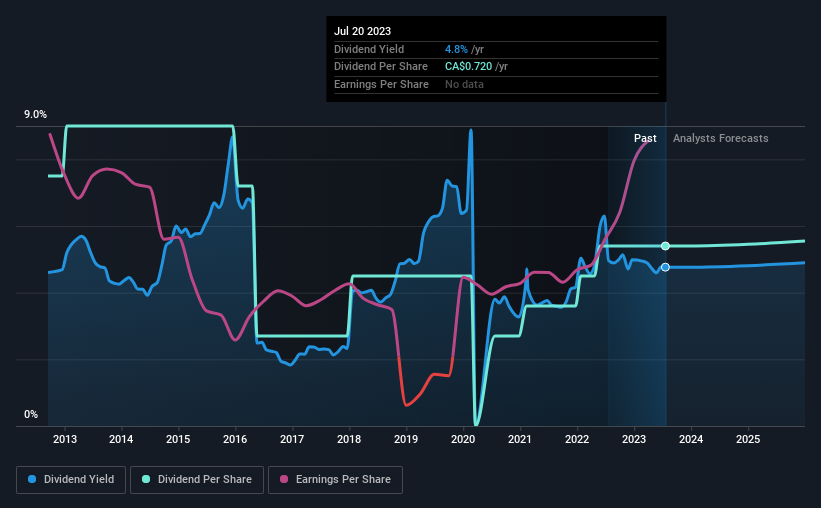Image resolution: width=821 pixels, height=508 pixels.
Task: Click the 2015 year label on axis
Action: coord(178,439)
